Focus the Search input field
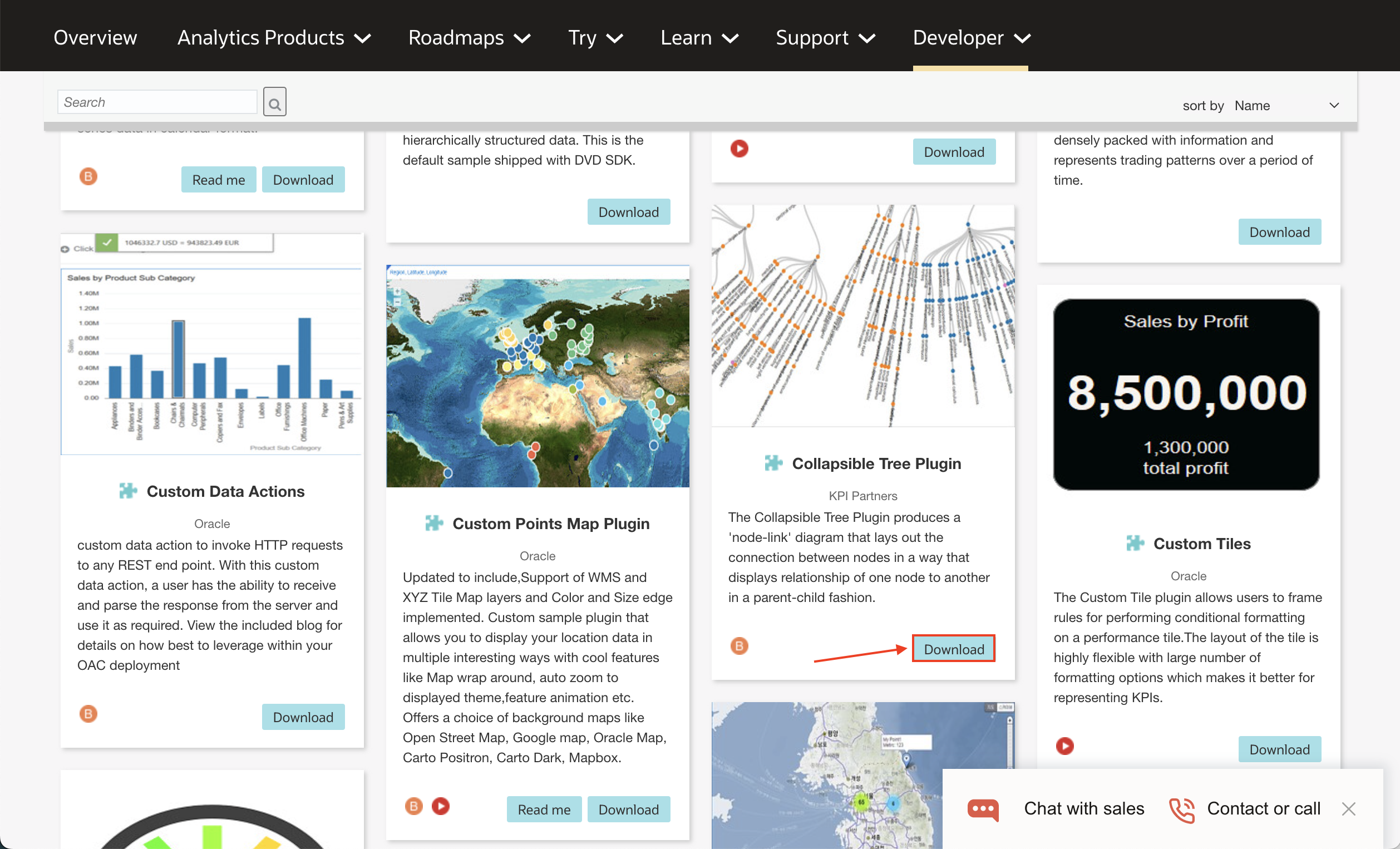 [157, 102]
